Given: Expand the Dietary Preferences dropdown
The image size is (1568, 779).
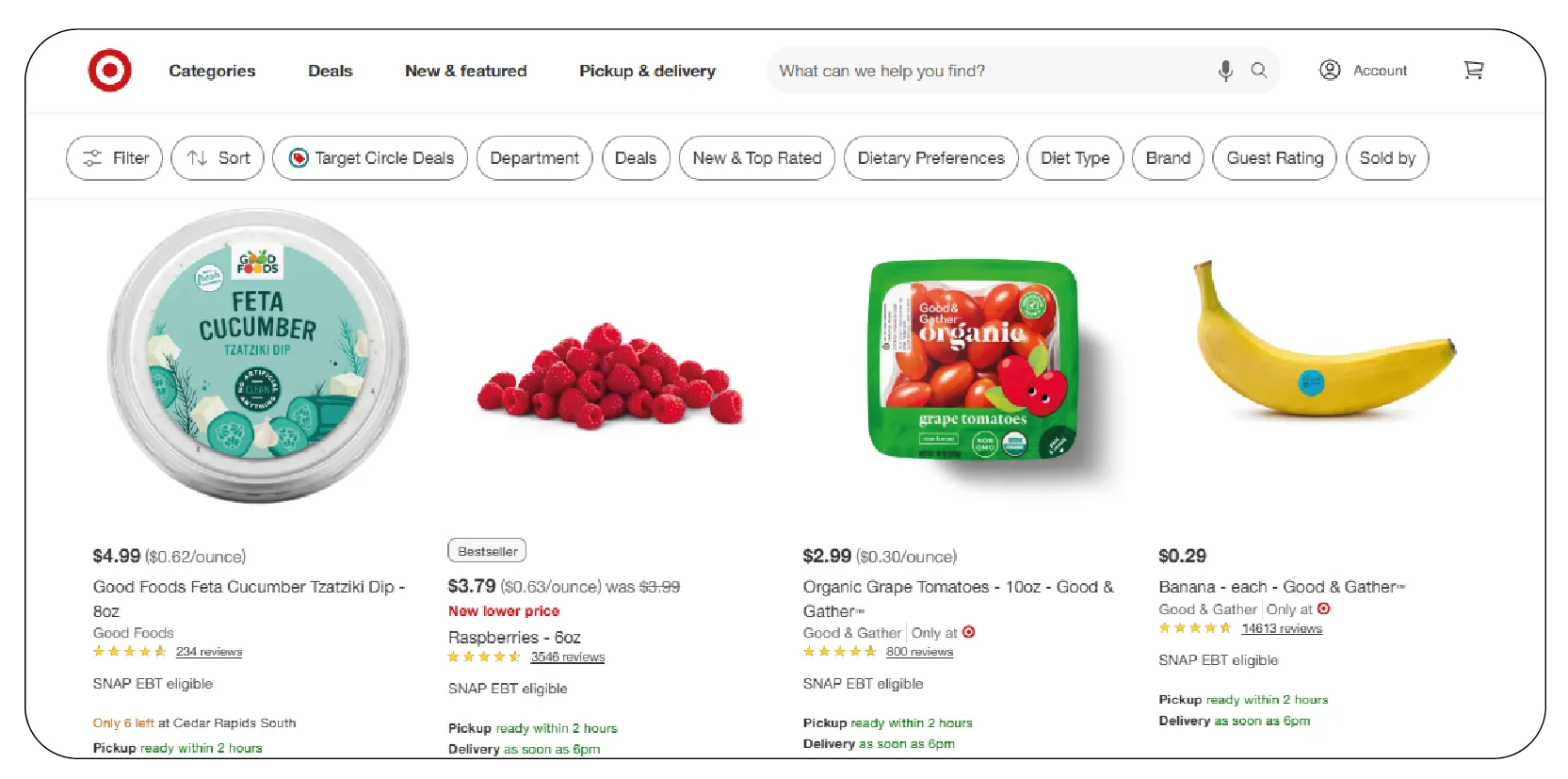Looking at the screenshot, I should click(x=931, y=158).
